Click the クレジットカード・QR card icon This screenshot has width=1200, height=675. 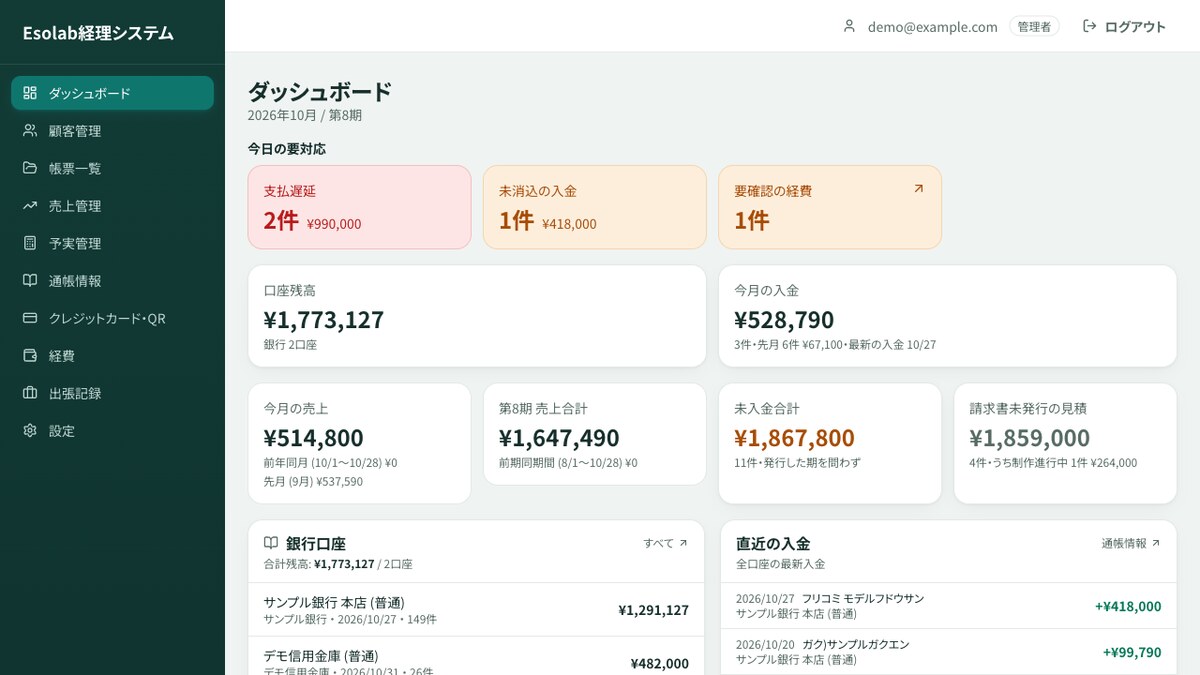coord(30,318)
